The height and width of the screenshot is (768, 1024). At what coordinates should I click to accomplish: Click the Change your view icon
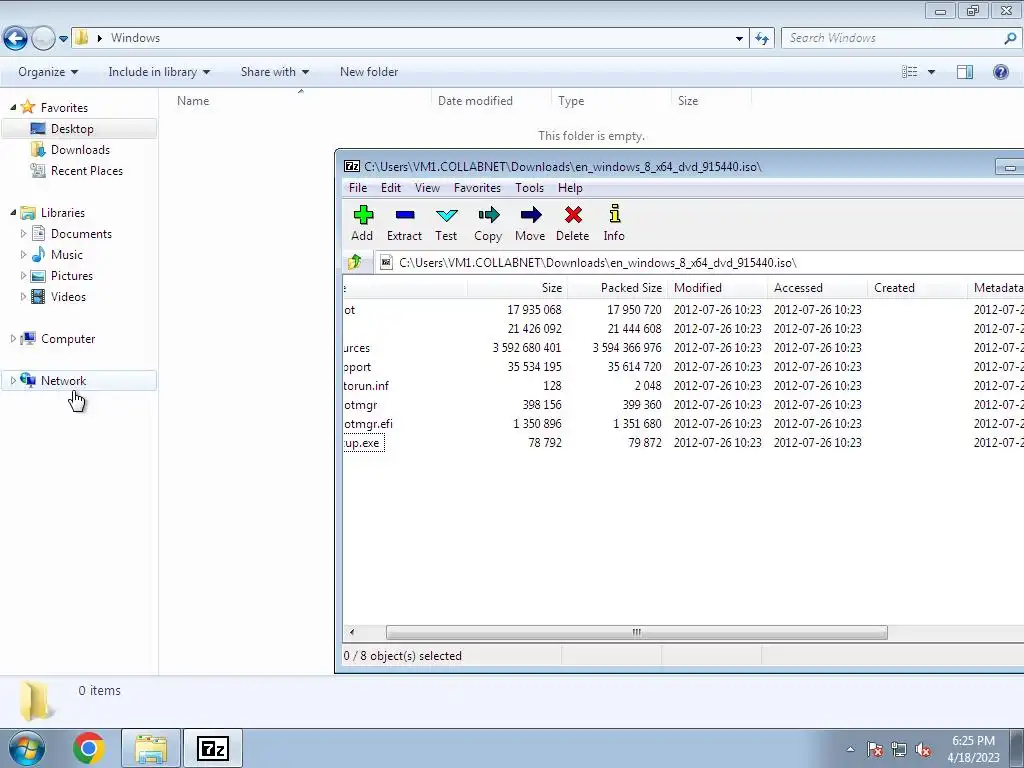tap(910, 72)
